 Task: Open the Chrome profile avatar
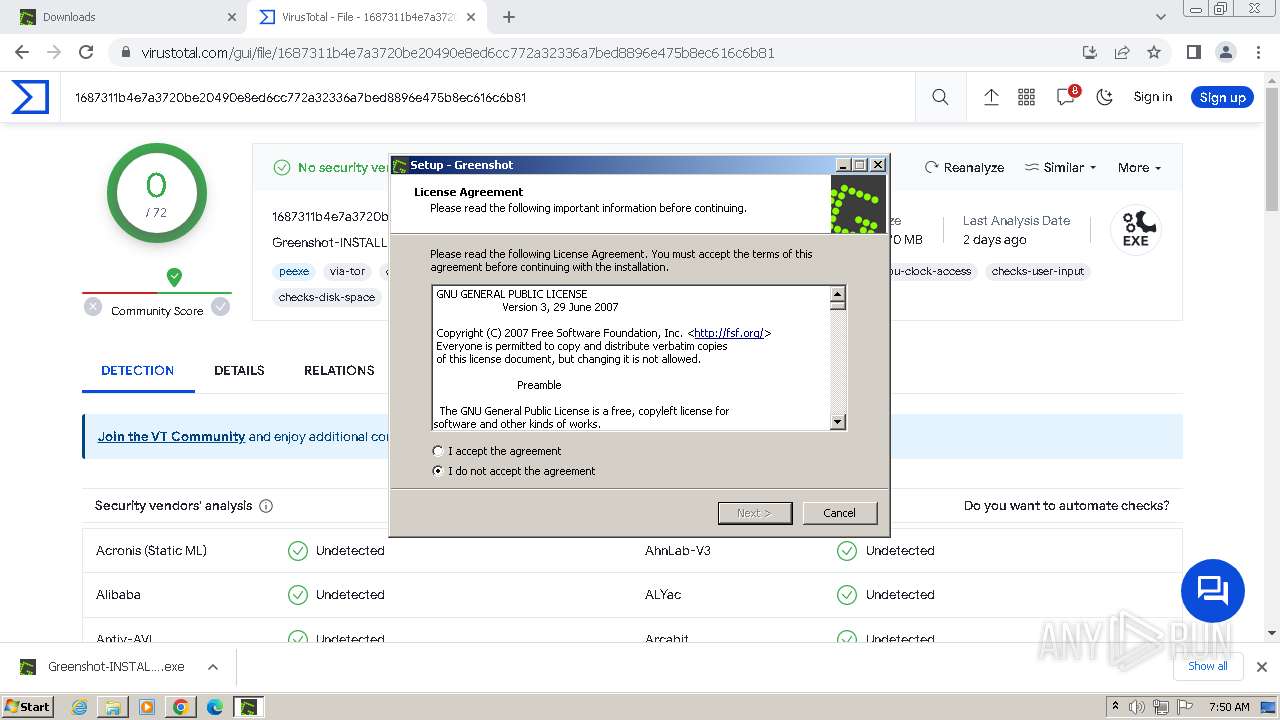tap(1225, 52)
